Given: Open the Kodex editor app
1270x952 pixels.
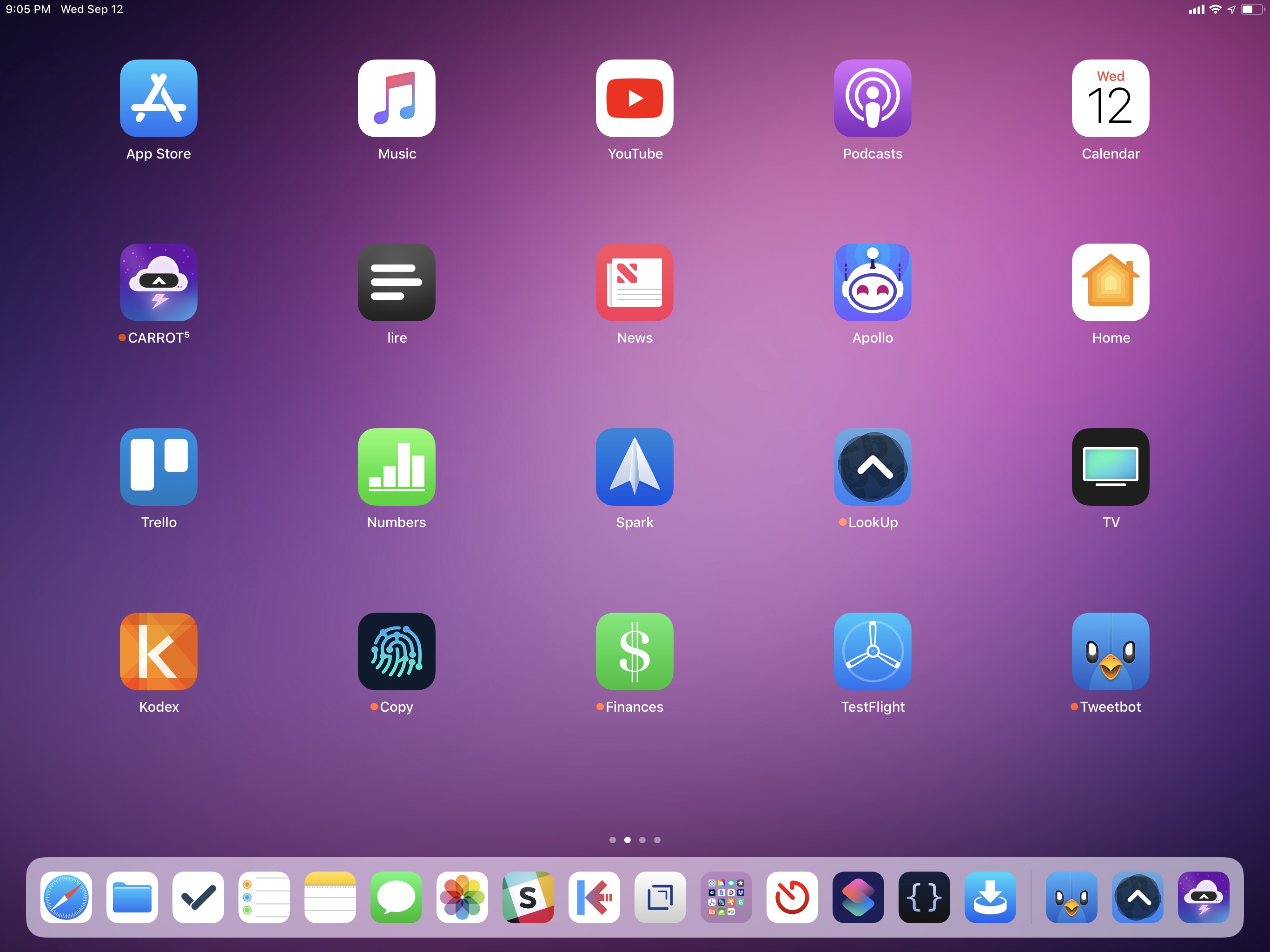Looking at the screenshot, I should (159, 651).
